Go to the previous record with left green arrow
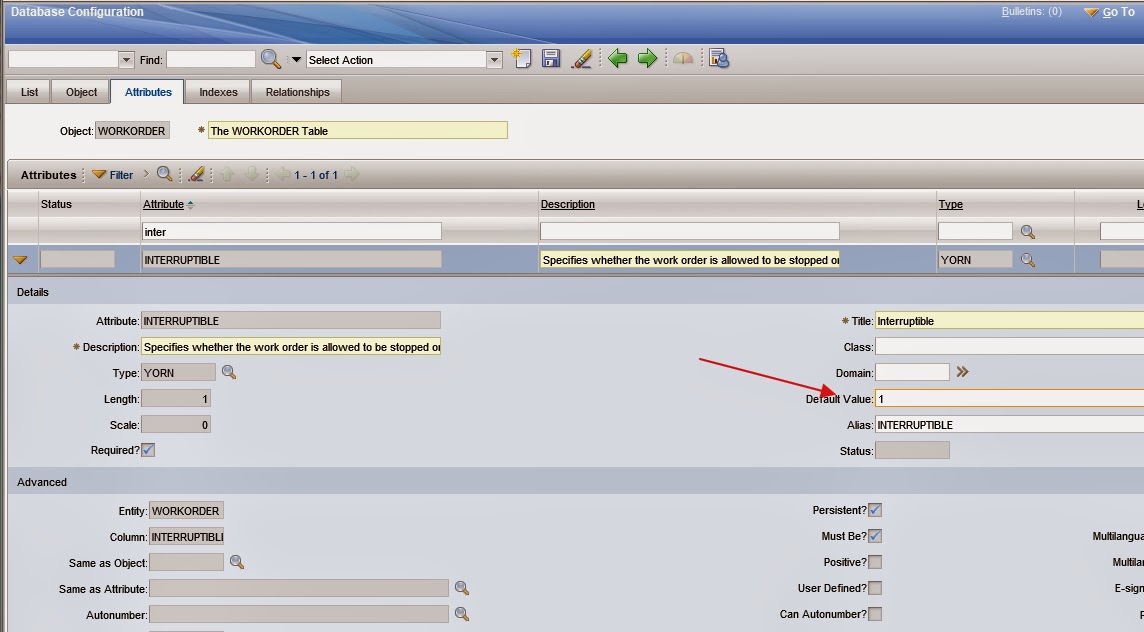This screenshot has height=632, width=1144. pyautogui.click(x=617, y=58)
